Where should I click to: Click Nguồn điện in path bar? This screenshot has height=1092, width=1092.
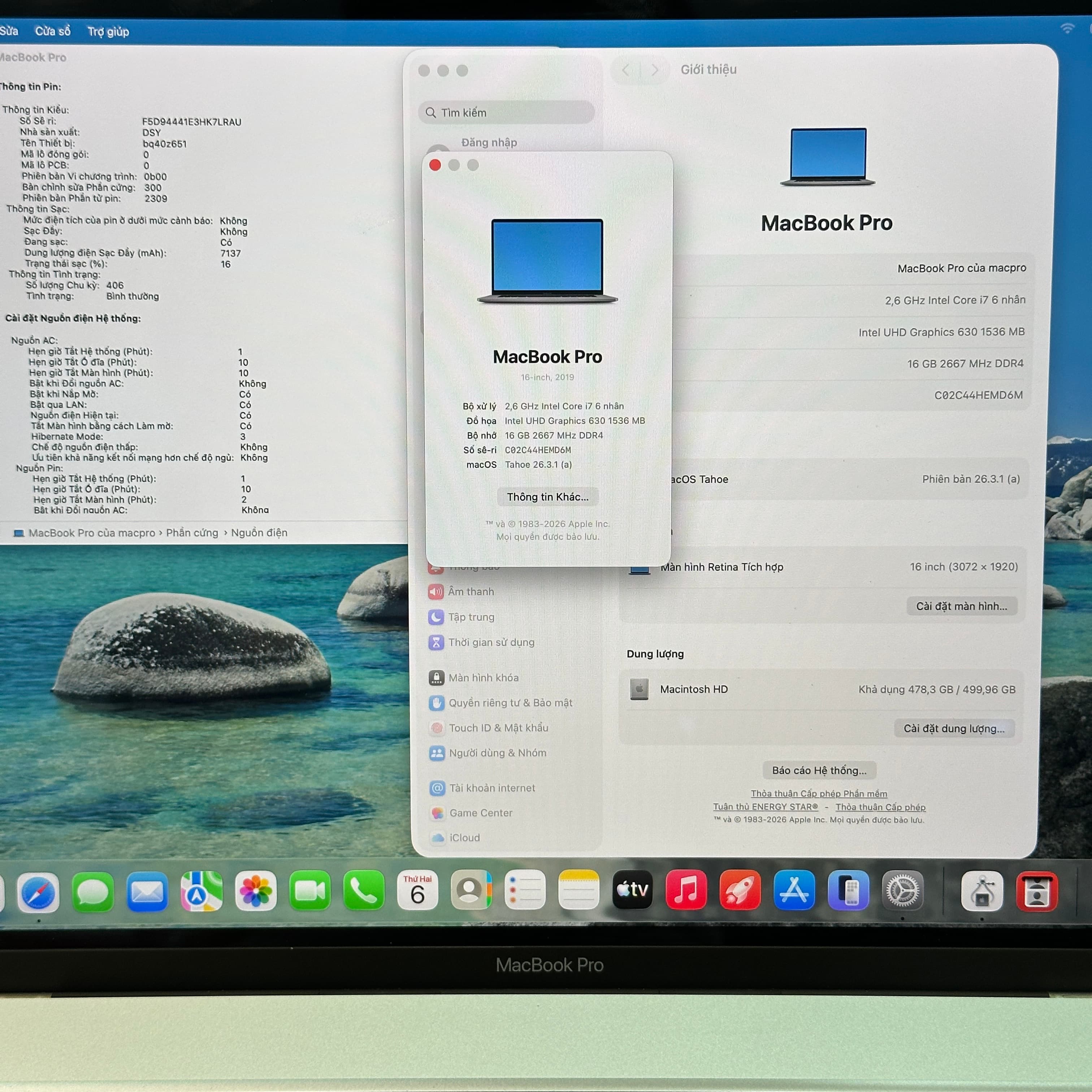point(259,532)
